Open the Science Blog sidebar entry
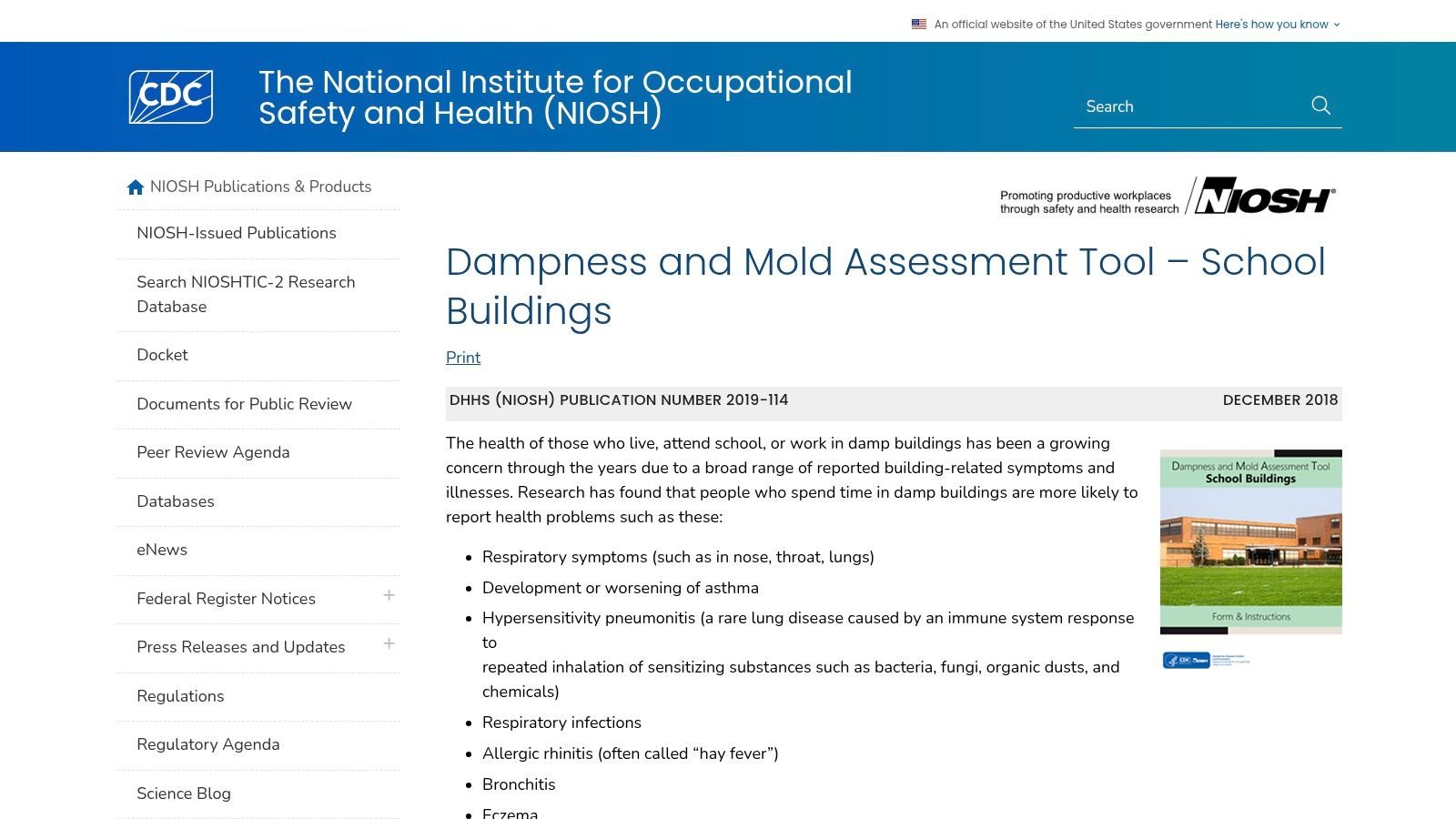The image size is (1456, 819). tap(184, 793)
